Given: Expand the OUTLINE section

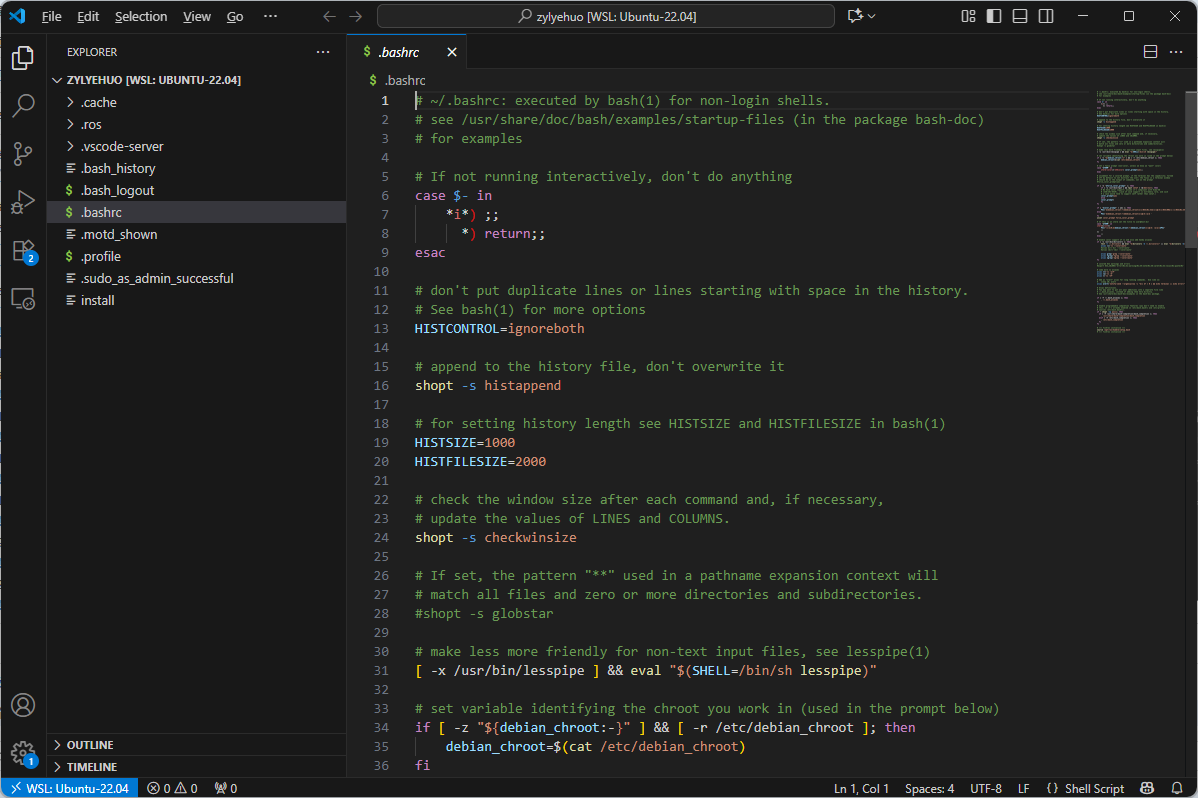Looking at the screenshot, I should click(x=90, y=745).
